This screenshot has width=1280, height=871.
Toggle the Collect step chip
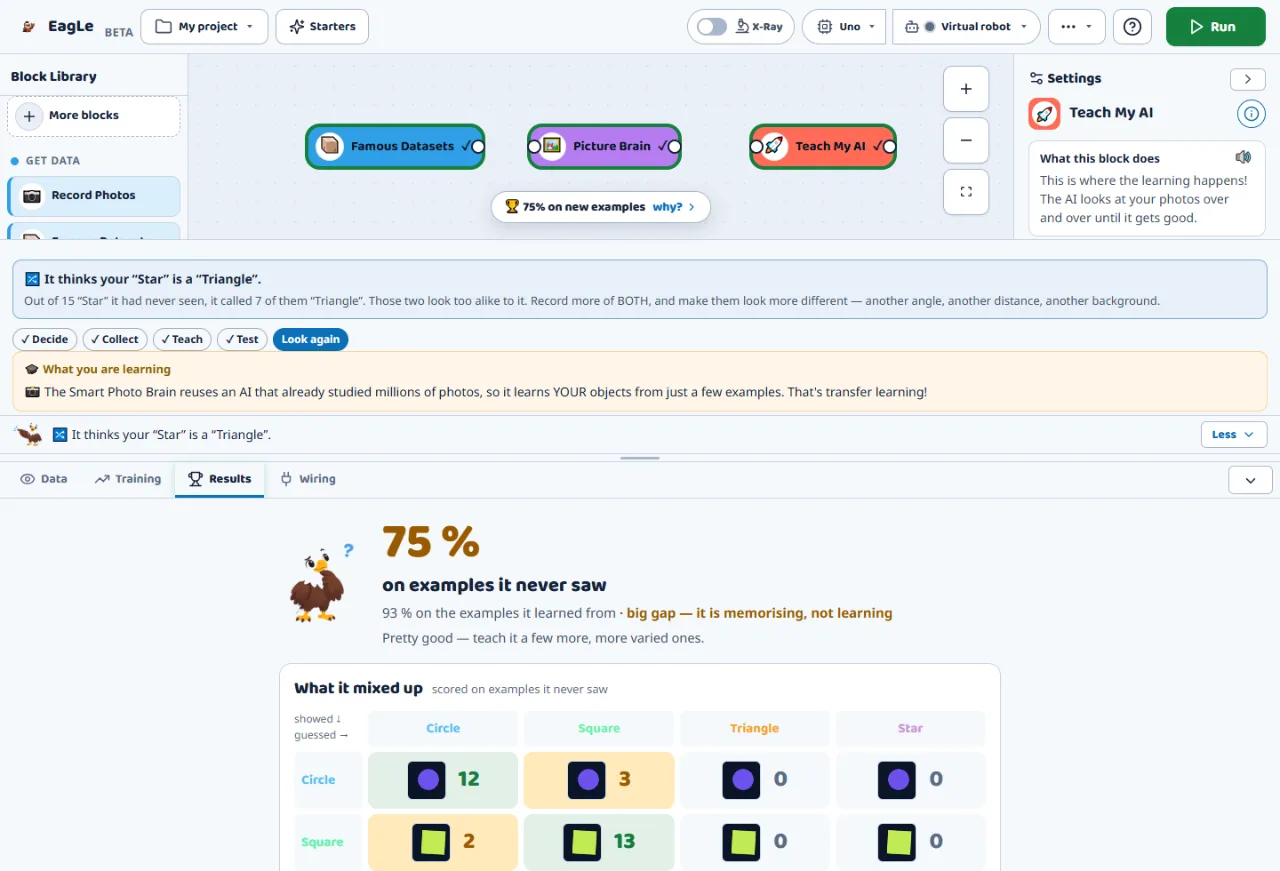(115, 340)
